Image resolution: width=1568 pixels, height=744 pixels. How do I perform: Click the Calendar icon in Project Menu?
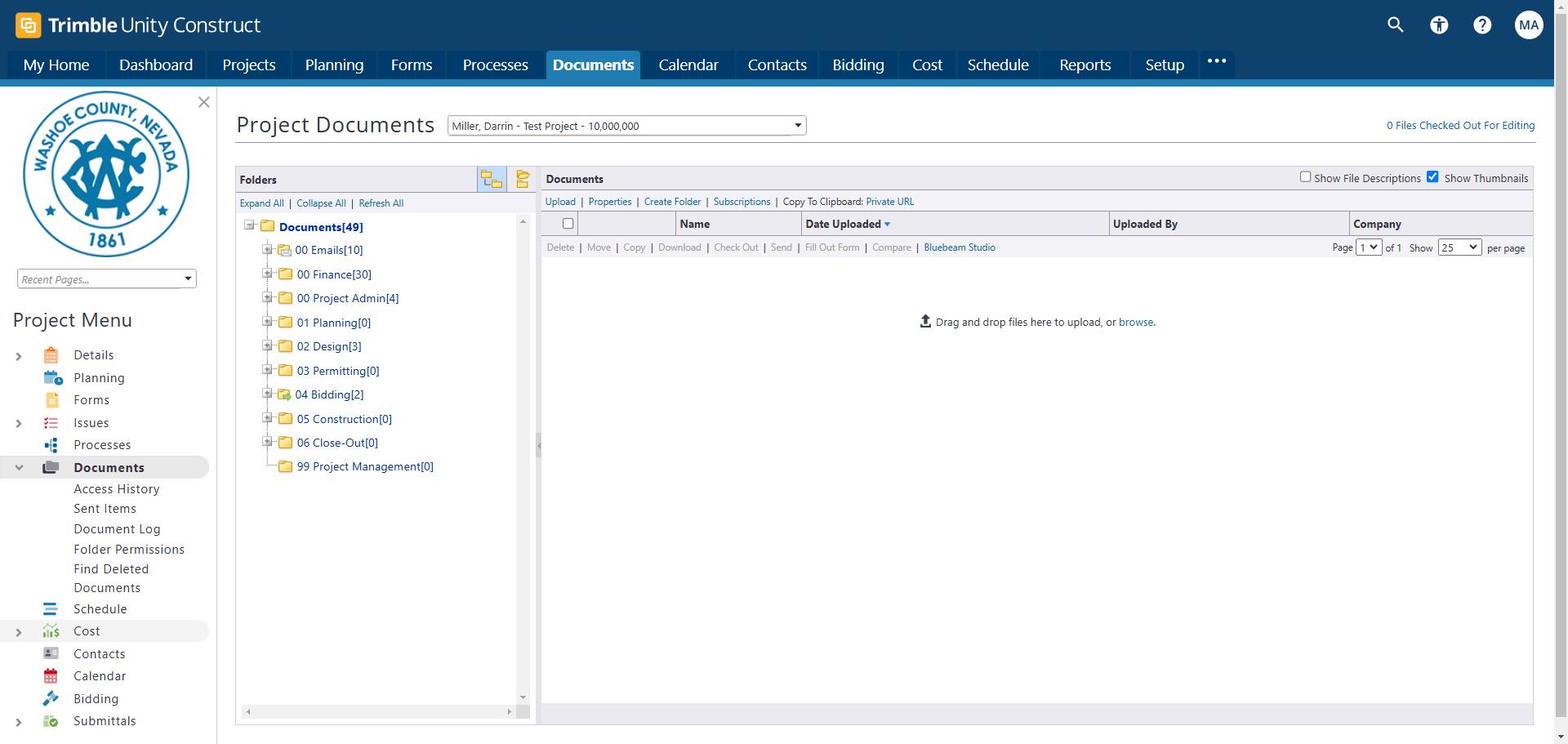51,676
